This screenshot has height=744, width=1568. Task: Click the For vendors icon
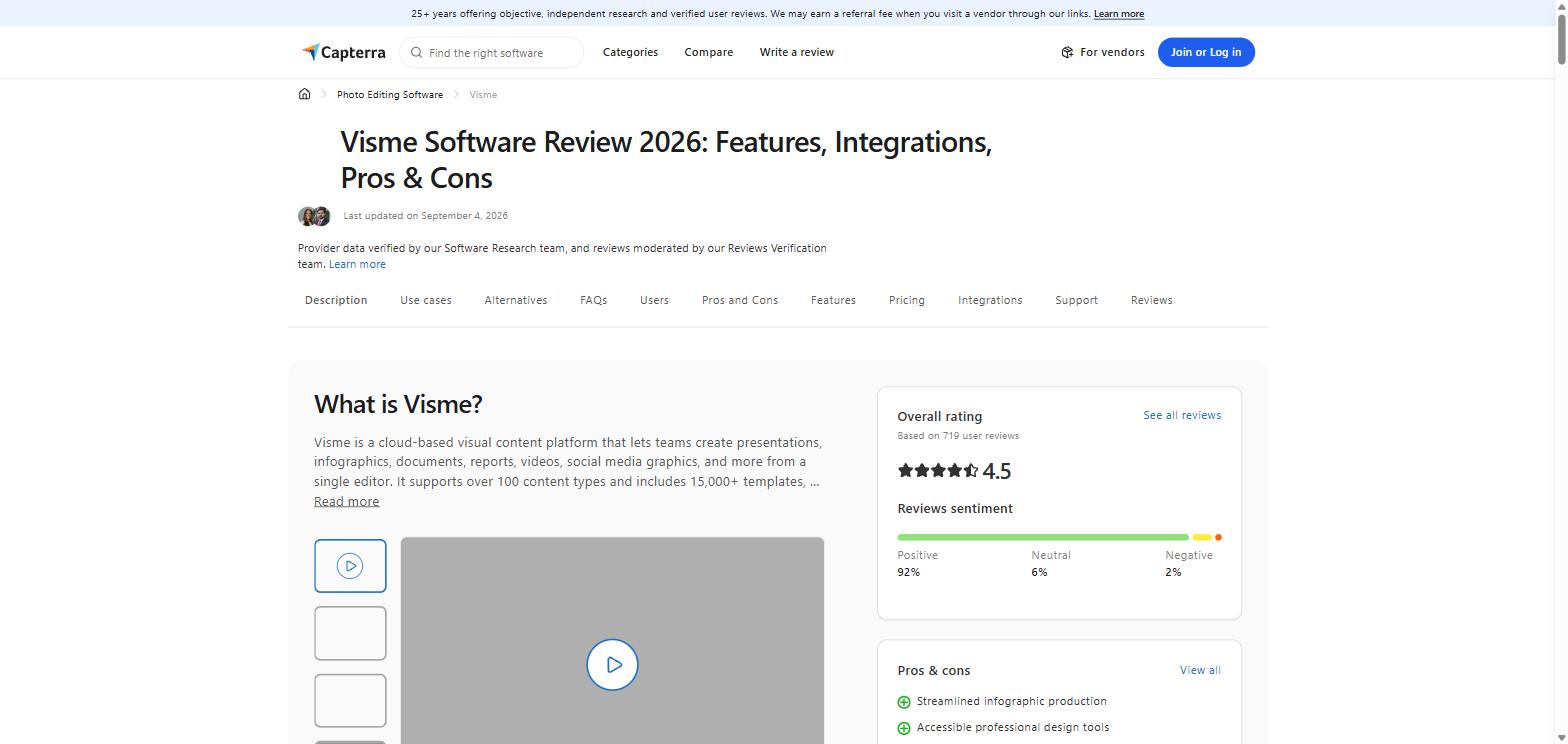point(1067,52)
